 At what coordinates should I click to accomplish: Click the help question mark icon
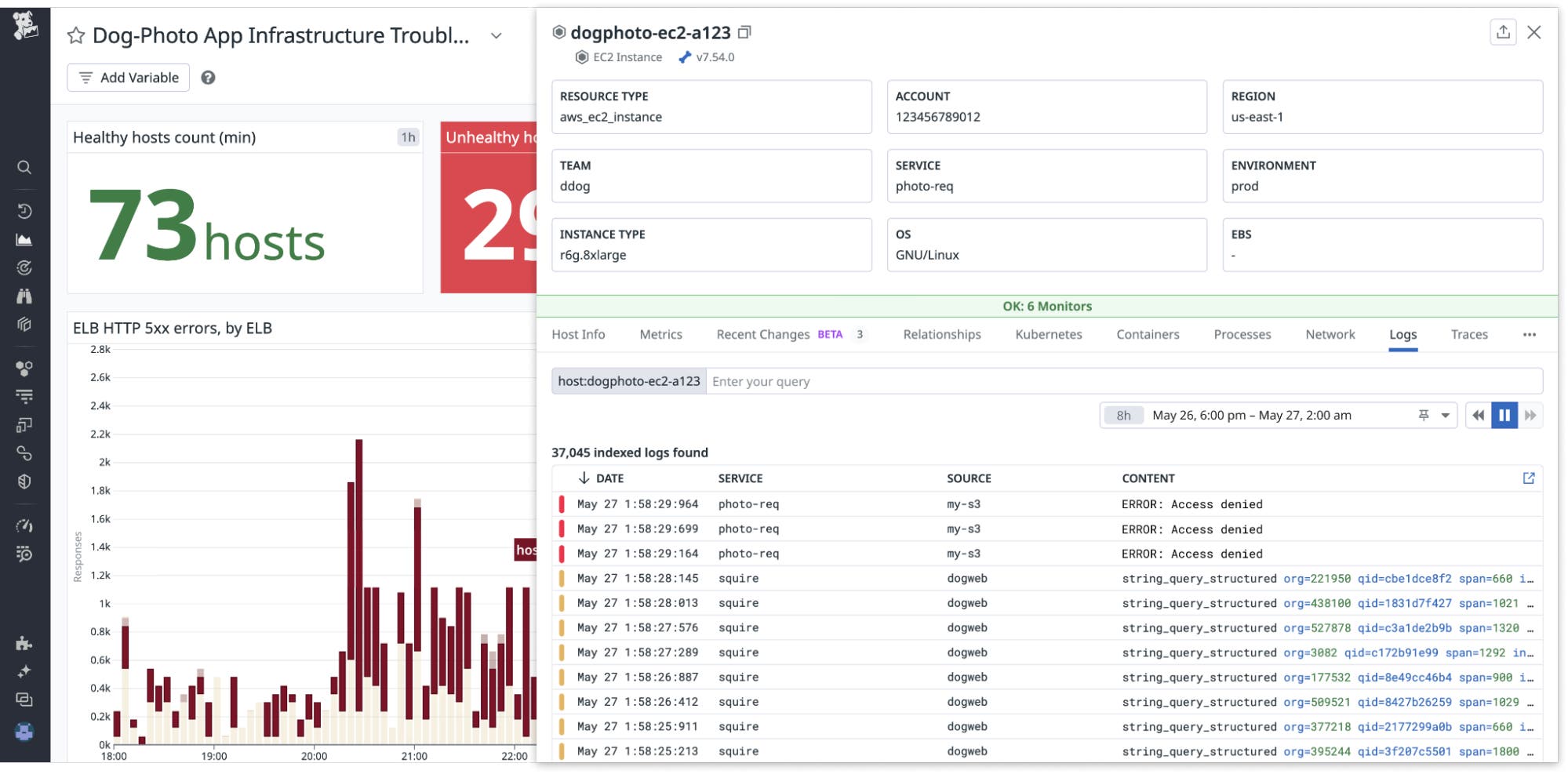click(208, 78)
